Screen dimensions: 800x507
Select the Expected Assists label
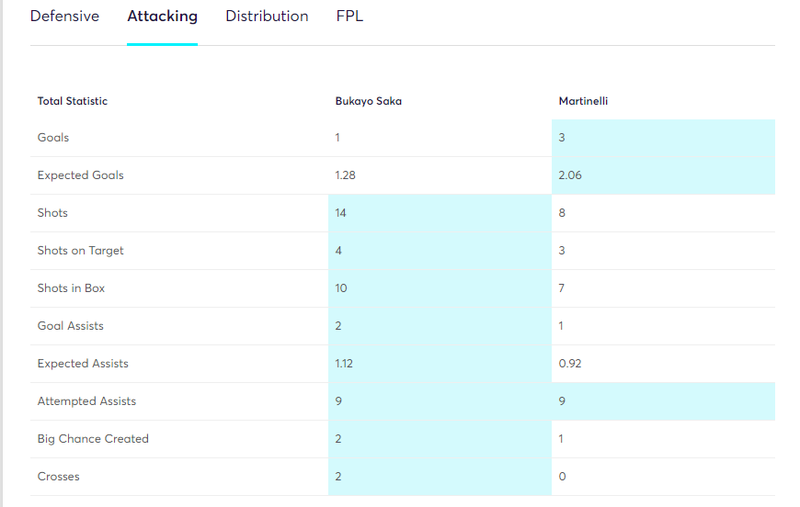coord(83,364)
